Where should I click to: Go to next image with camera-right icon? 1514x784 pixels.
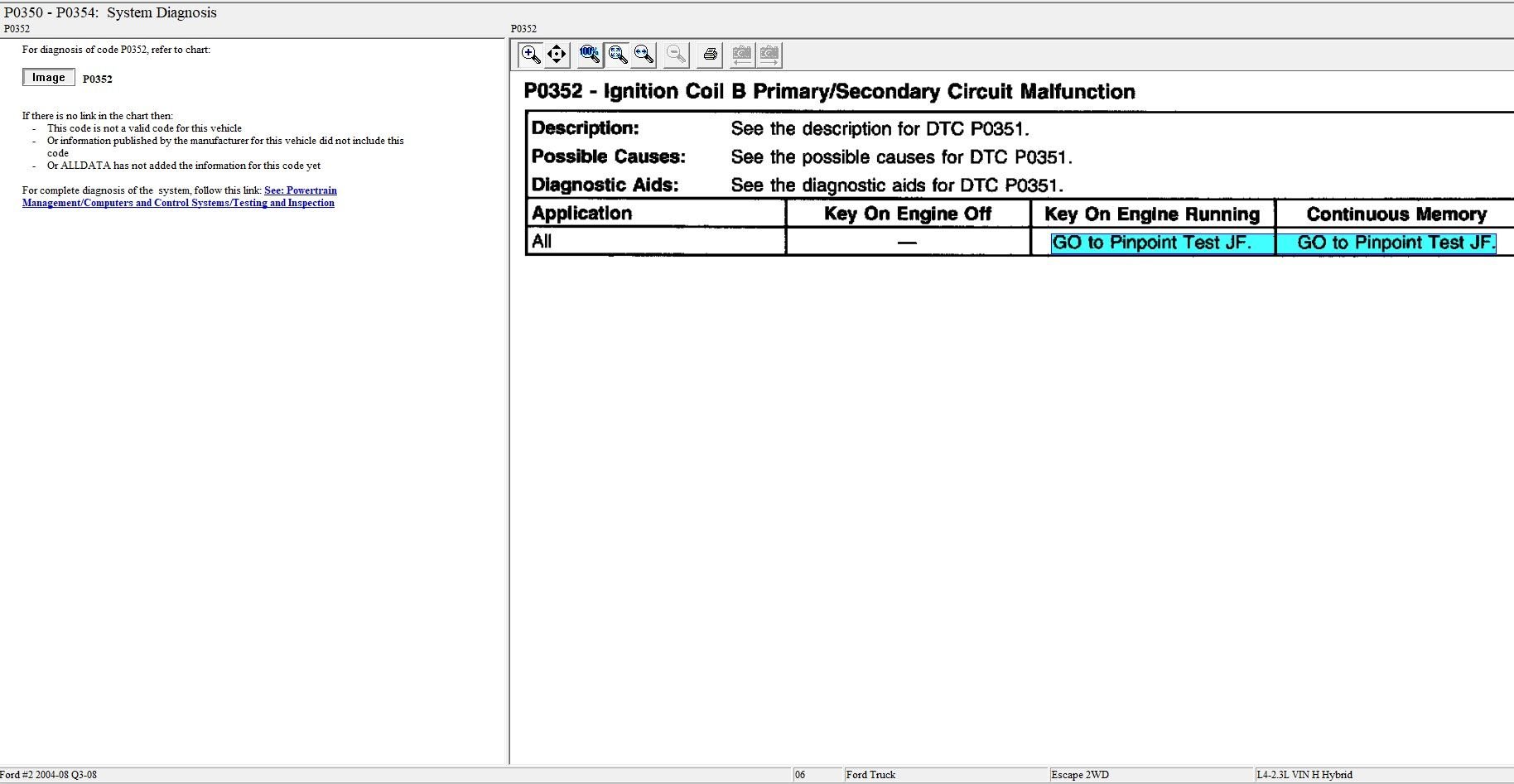coord(769,55)
